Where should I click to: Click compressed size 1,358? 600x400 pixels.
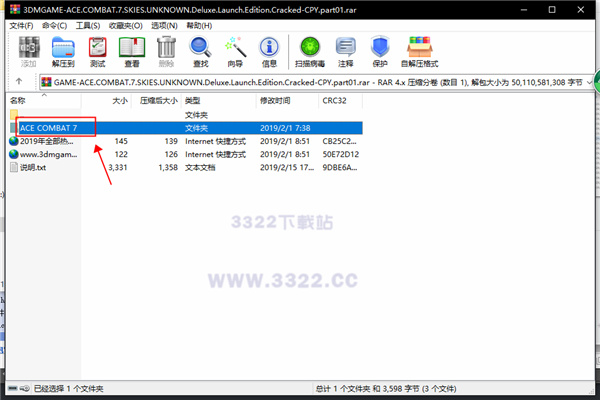(168, 168)
